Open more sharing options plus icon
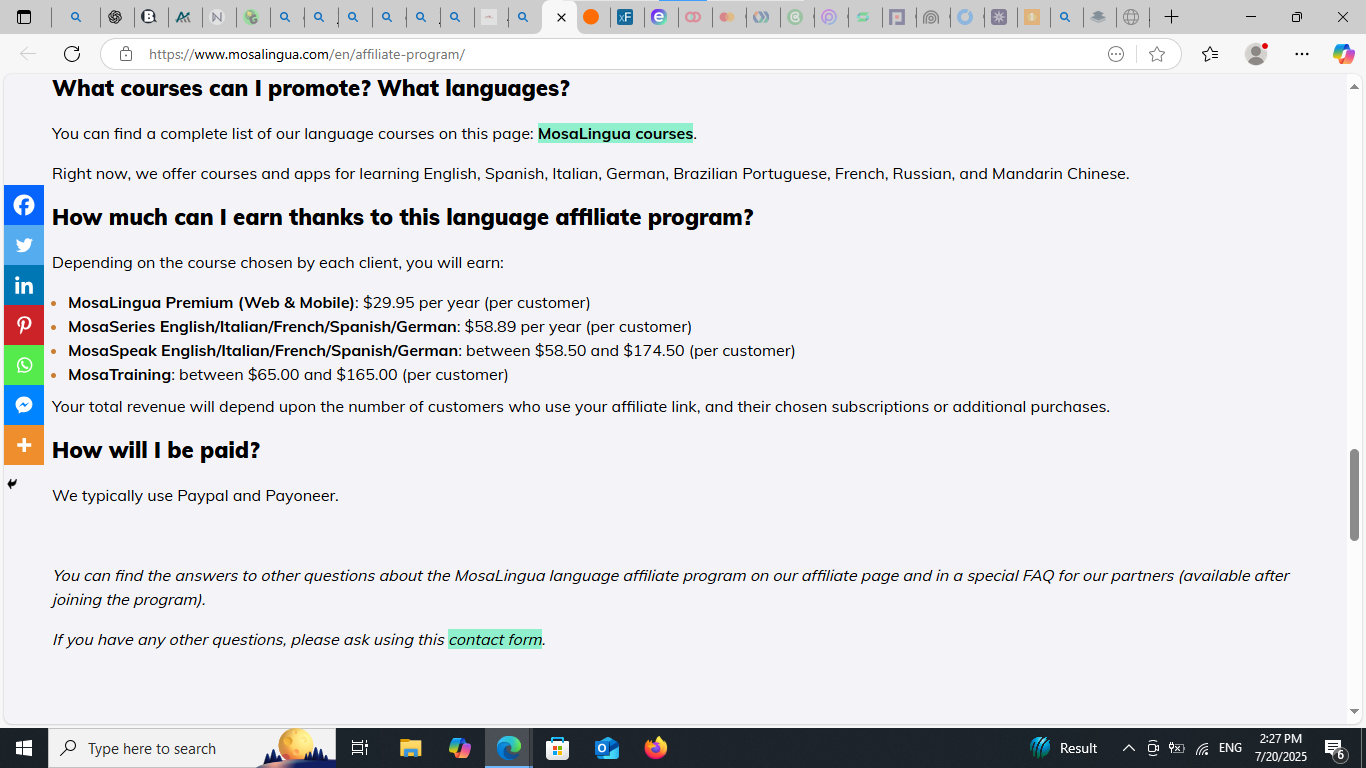 tap(24, 445)
